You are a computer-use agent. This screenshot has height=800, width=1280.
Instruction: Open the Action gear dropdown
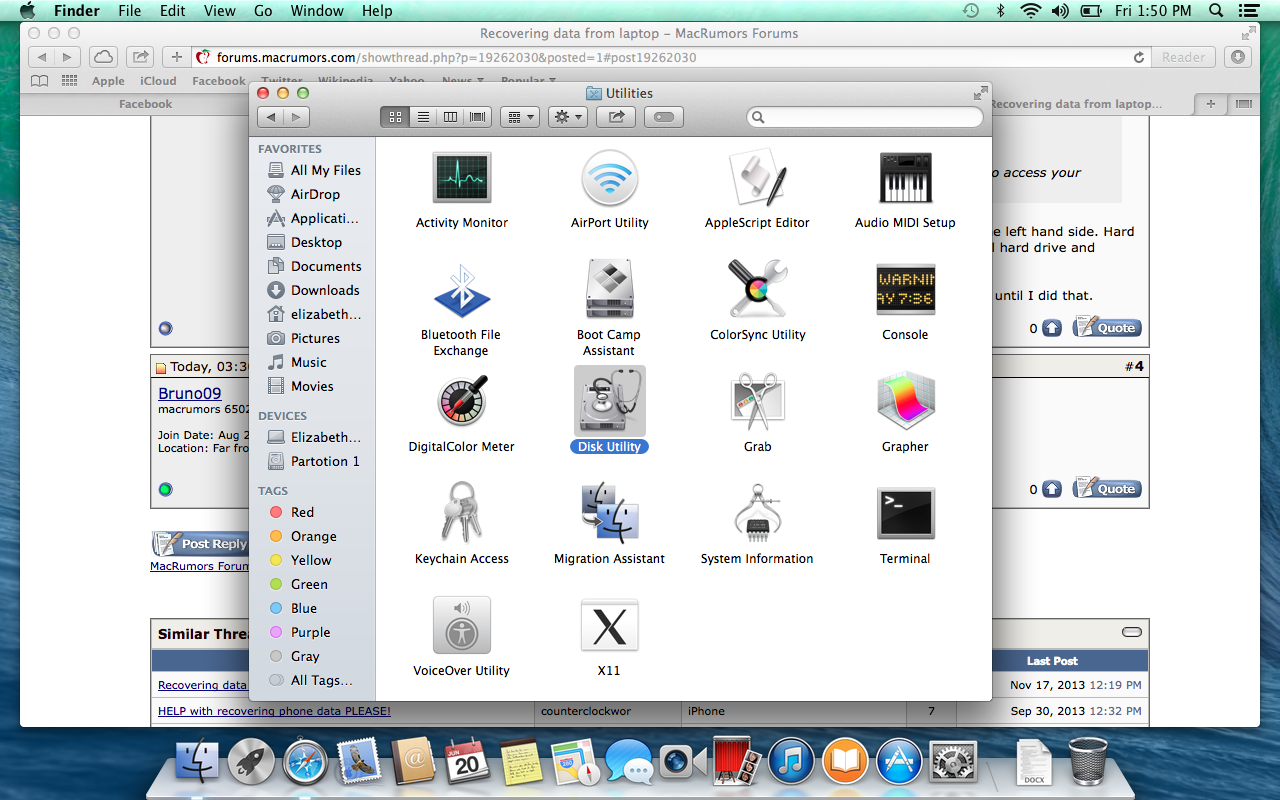coord(568,117)
